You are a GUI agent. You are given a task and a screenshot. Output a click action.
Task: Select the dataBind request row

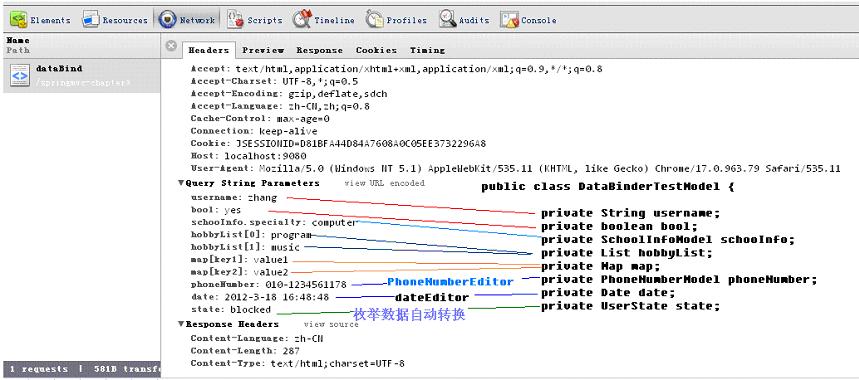click(82, 76)
